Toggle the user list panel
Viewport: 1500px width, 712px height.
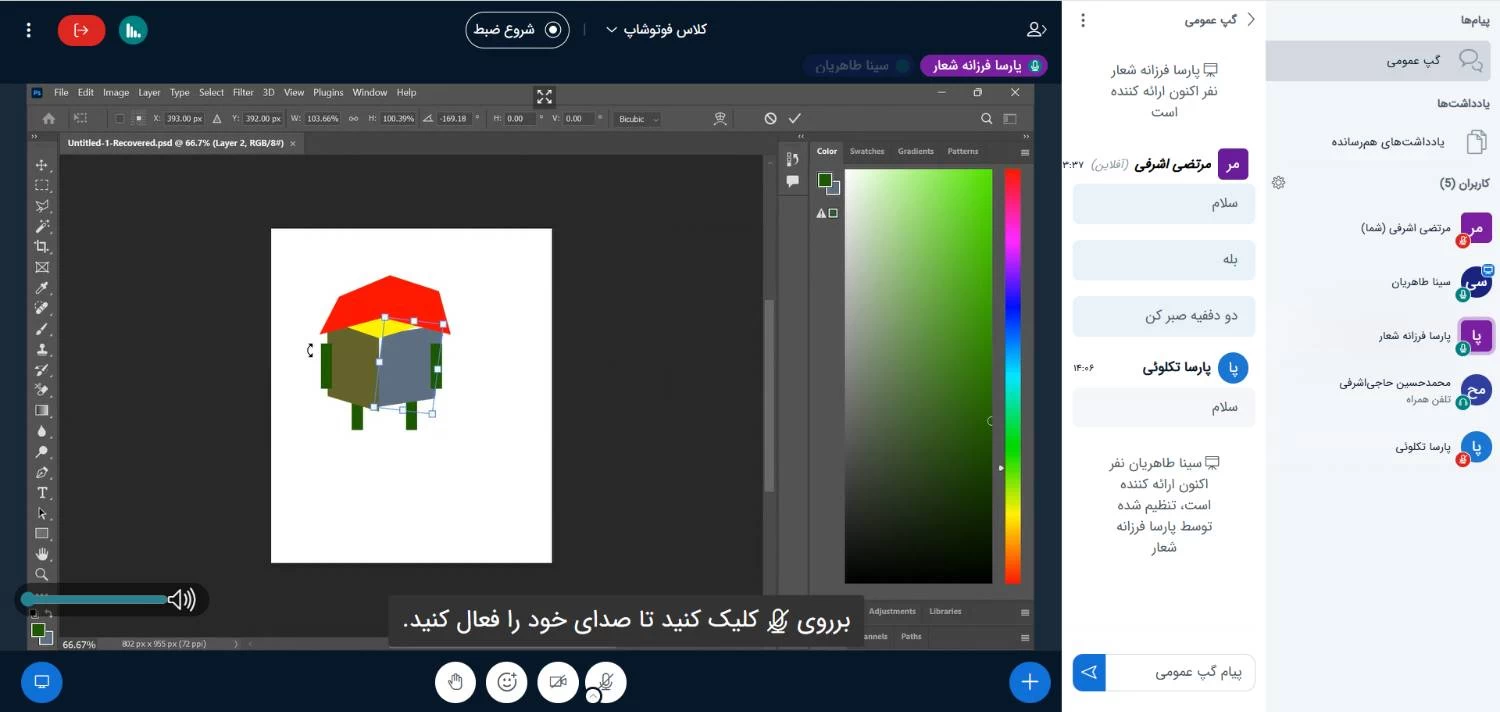pyautogui.click(x=1037, y=30)
